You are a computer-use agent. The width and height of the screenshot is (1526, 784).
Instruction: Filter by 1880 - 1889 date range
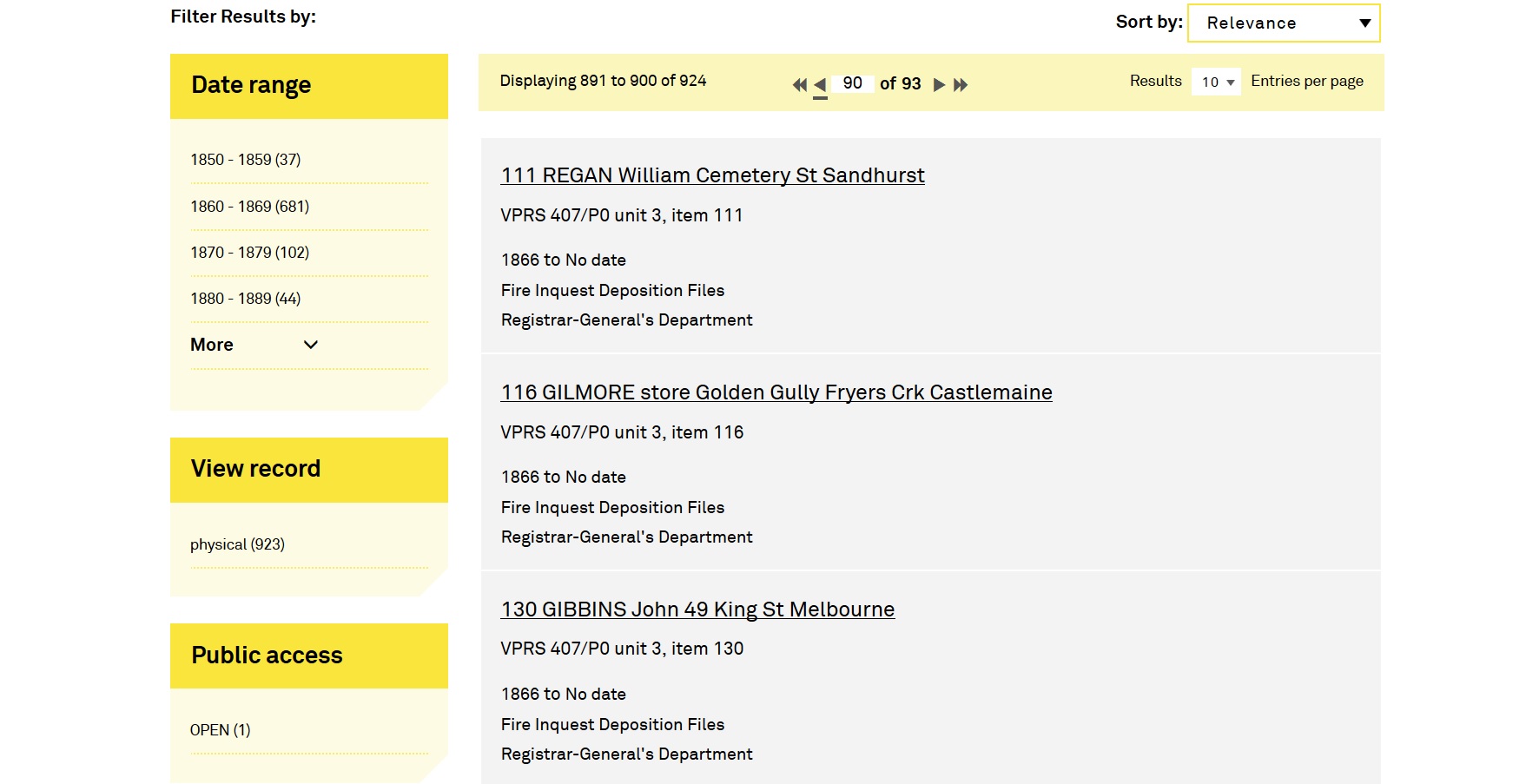pyautogui.click(x=246, y=299)
